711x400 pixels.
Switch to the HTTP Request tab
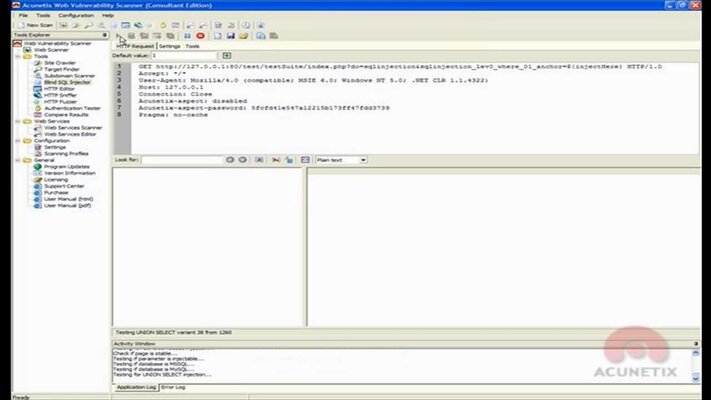pos(135,46)
